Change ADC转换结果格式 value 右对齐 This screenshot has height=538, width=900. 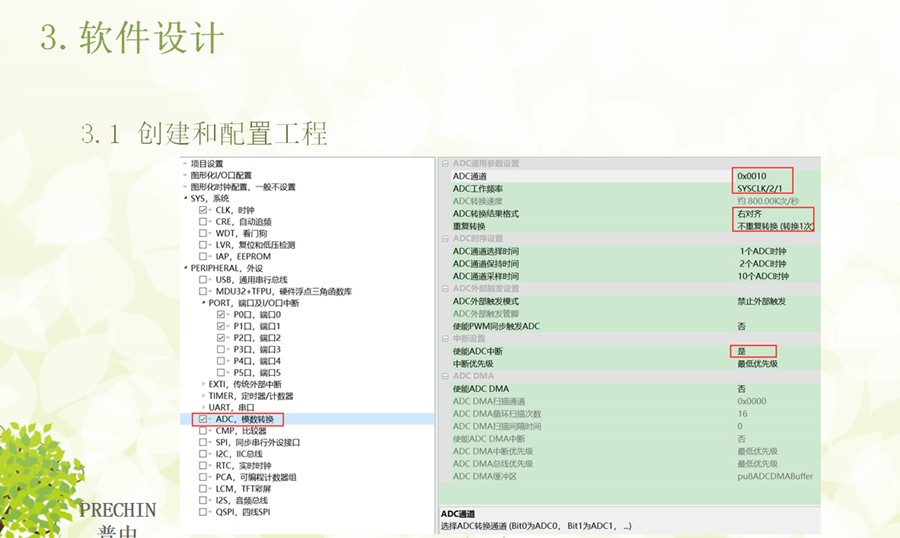pos(750,214)
